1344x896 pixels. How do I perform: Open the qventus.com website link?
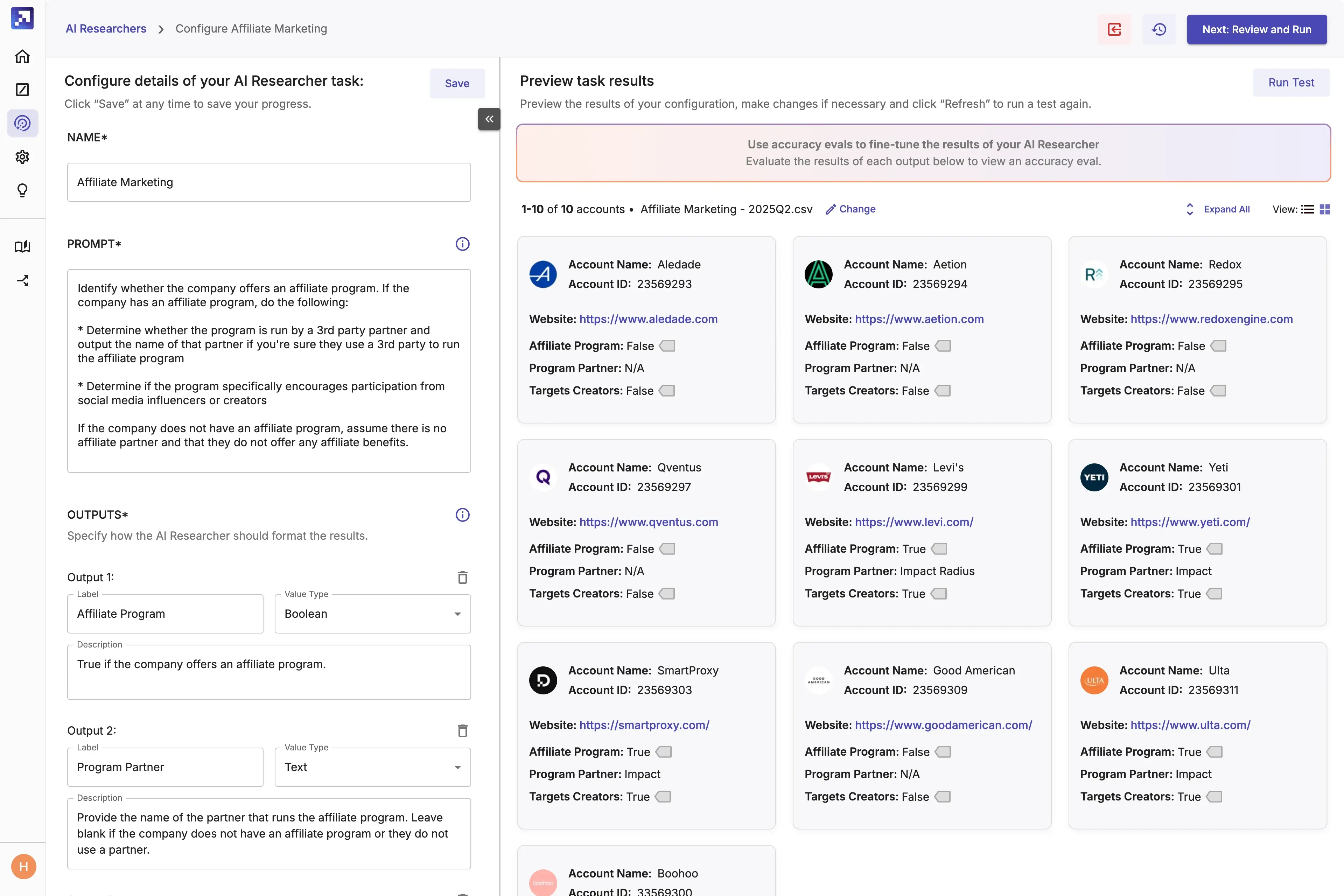[649, 522]
